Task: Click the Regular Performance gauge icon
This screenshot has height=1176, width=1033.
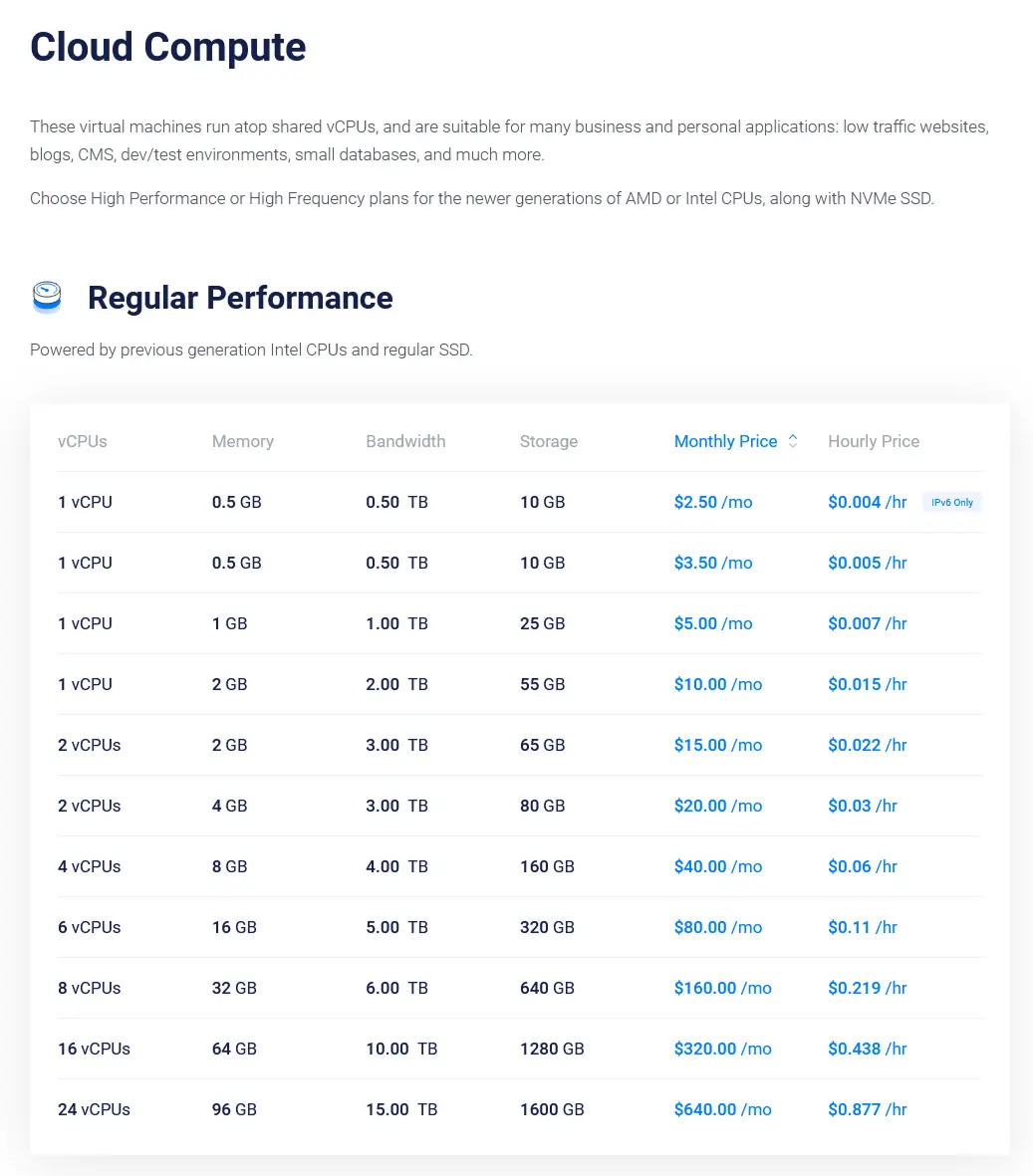Action: [46, 297]
